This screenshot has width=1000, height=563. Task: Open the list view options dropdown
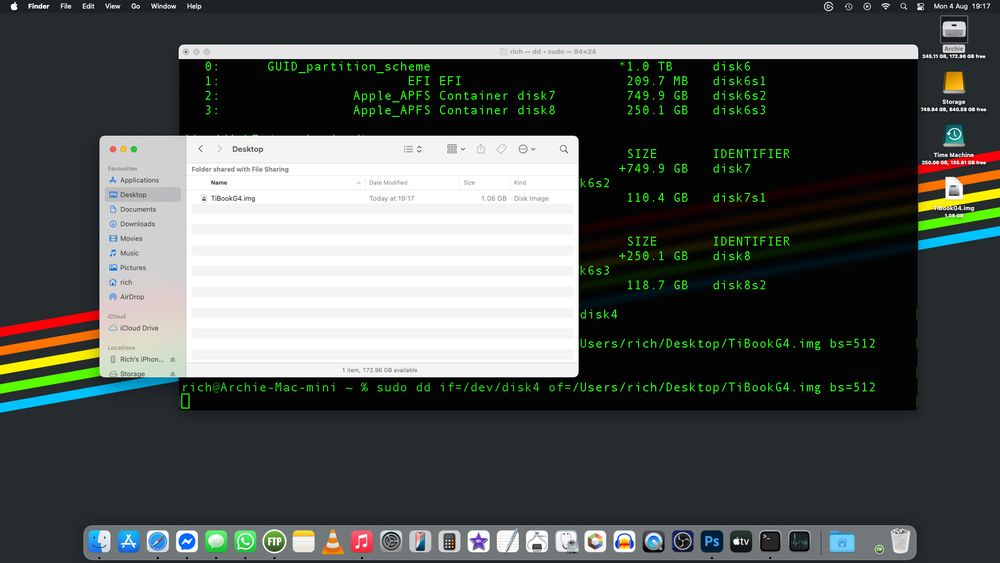(413, 149)
